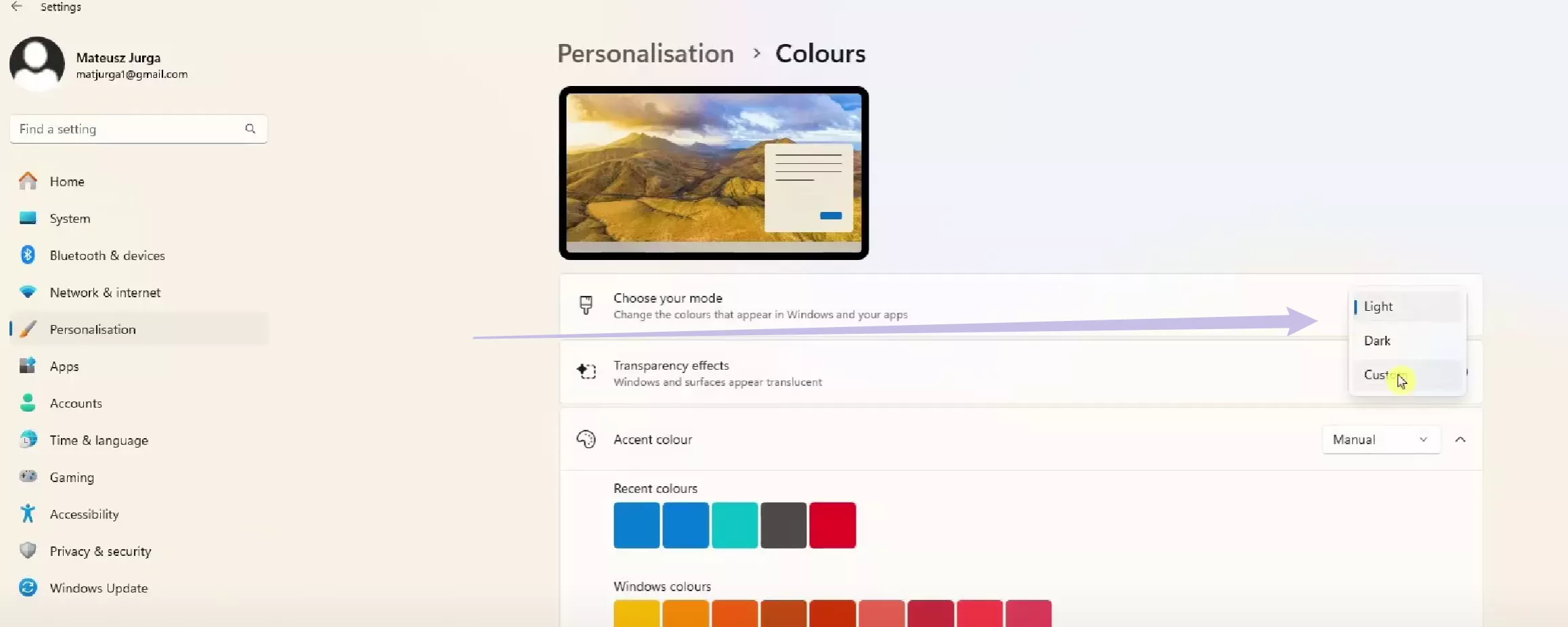
Task: Click the System monitor icon
Action: [28, 218]
